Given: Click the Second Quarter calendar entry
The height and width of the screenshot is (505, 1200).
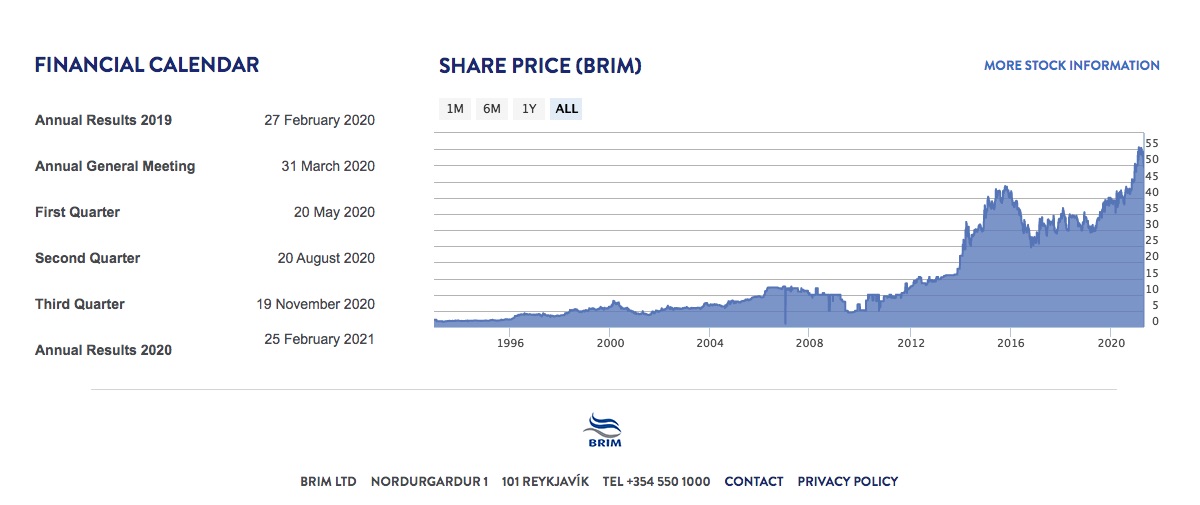Looking at the screenshot, I should [x=87, y=259].
